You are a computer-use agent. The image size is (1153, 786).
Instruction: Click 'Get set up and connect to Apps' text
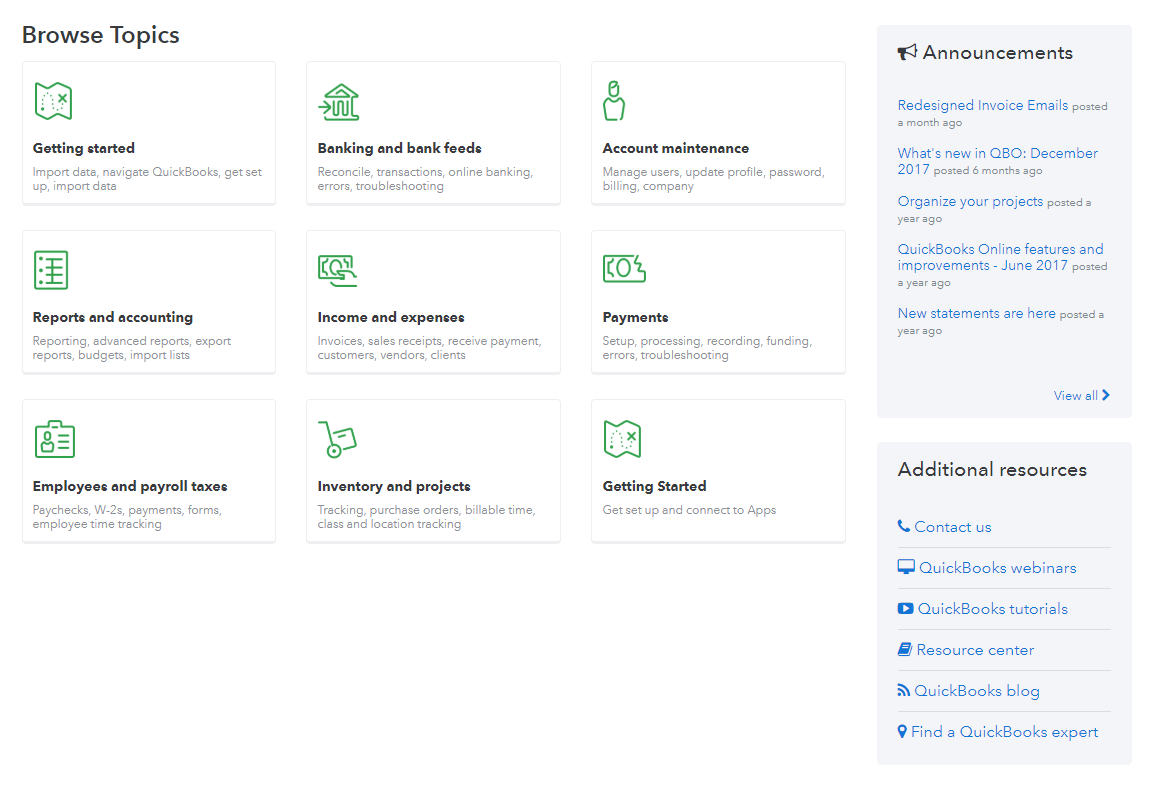click(689, 510)
